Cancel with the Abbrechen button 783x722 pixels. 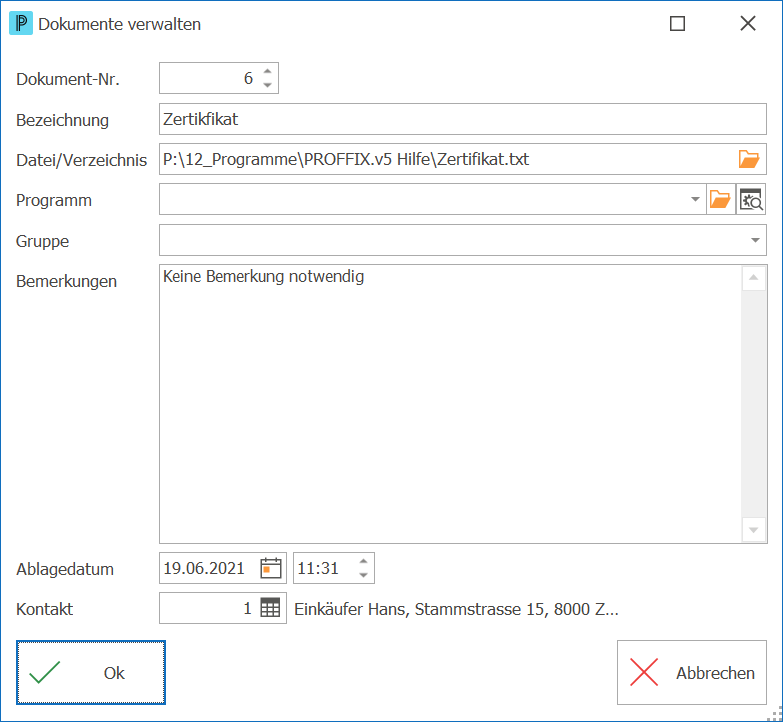pos(692,673)
